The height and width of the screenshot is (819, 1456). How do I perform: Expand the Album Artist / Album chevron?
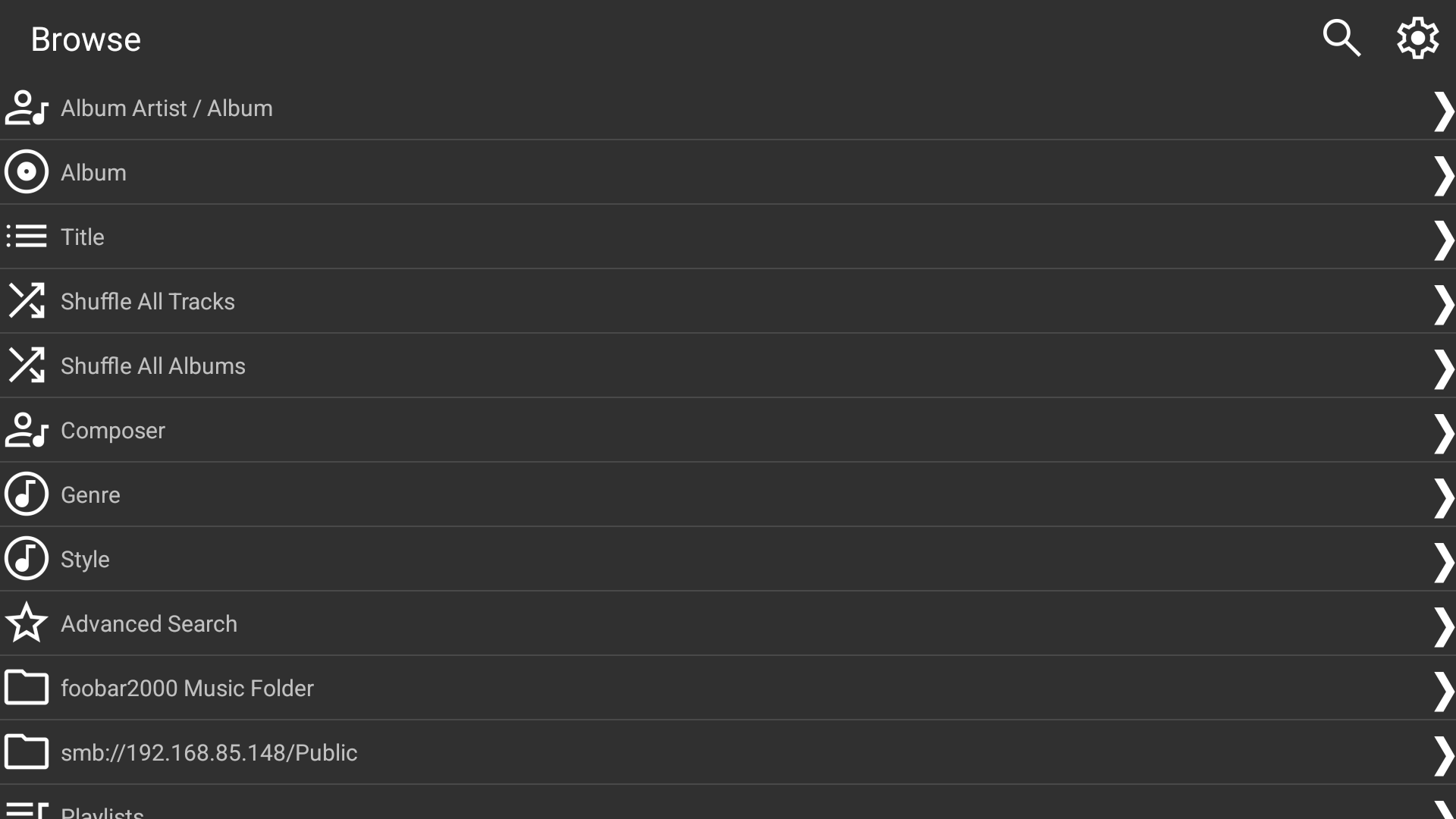(x=1442, y=111)
